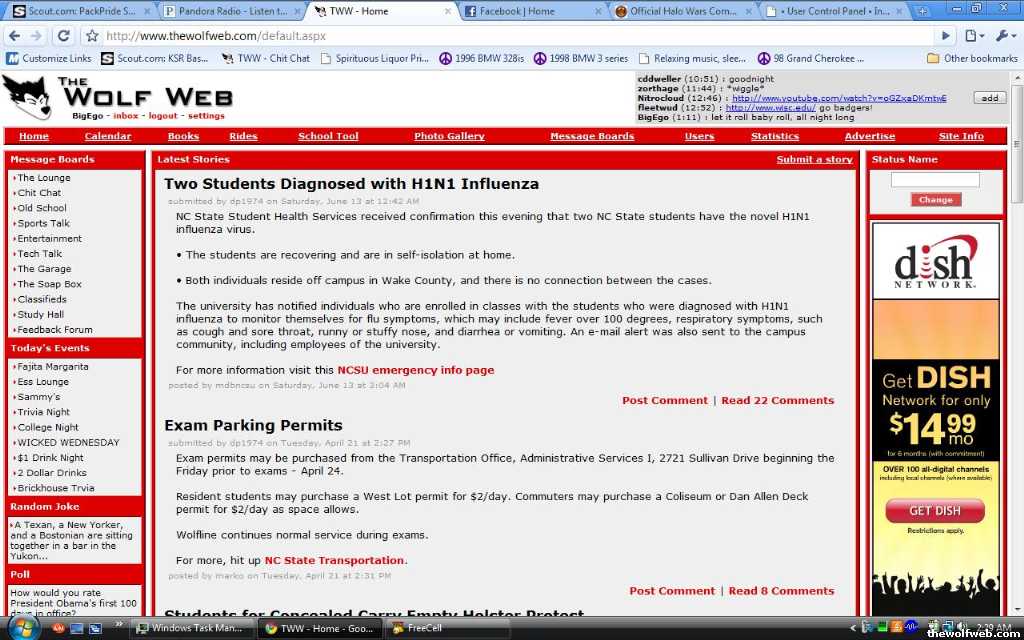
Task: Open the page menu dropdown
Action: click(974, 36)
